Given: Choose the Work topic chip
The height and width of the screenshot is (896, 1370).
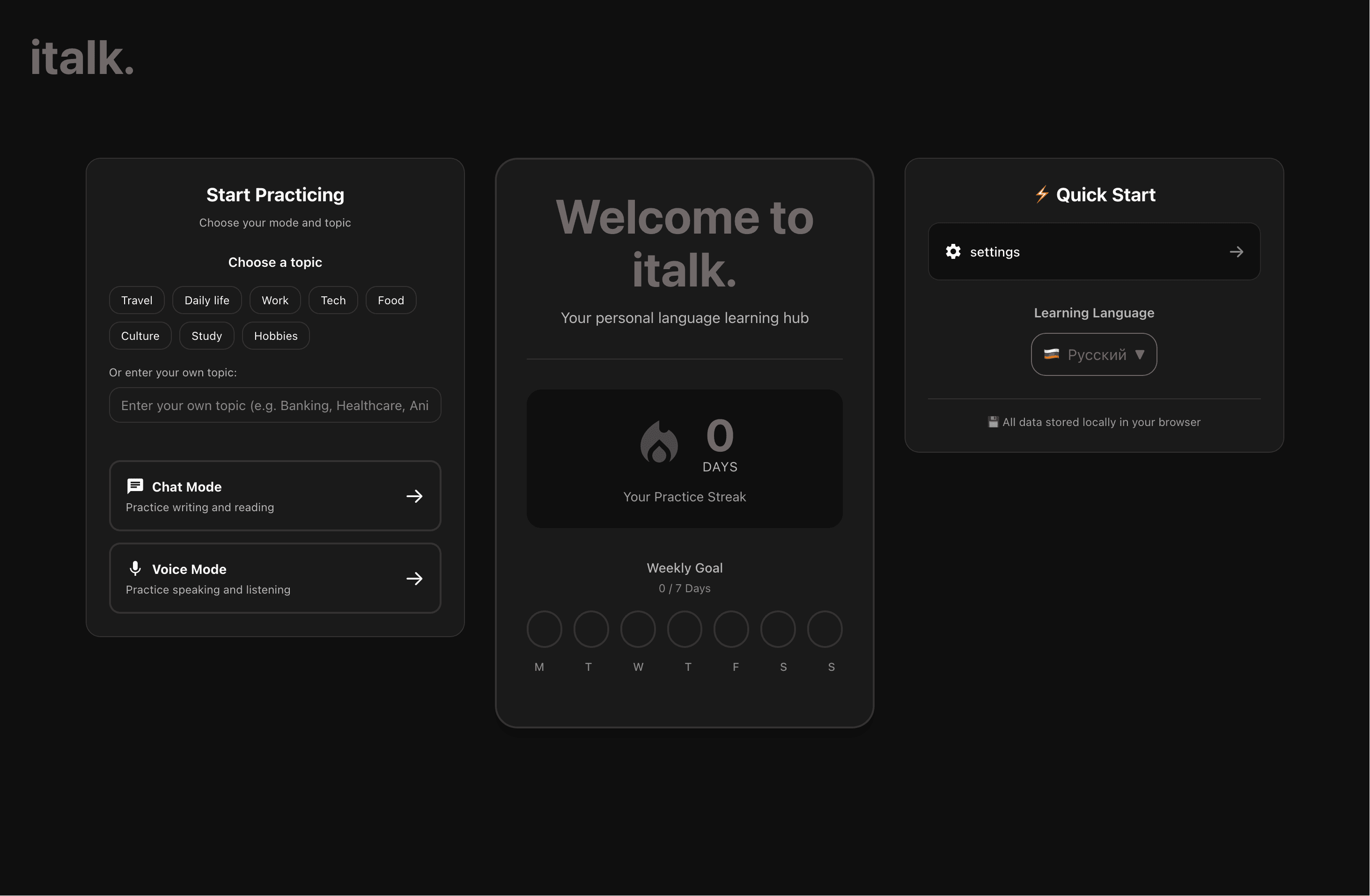Looking at the screenshot, I should coord(275,301).
